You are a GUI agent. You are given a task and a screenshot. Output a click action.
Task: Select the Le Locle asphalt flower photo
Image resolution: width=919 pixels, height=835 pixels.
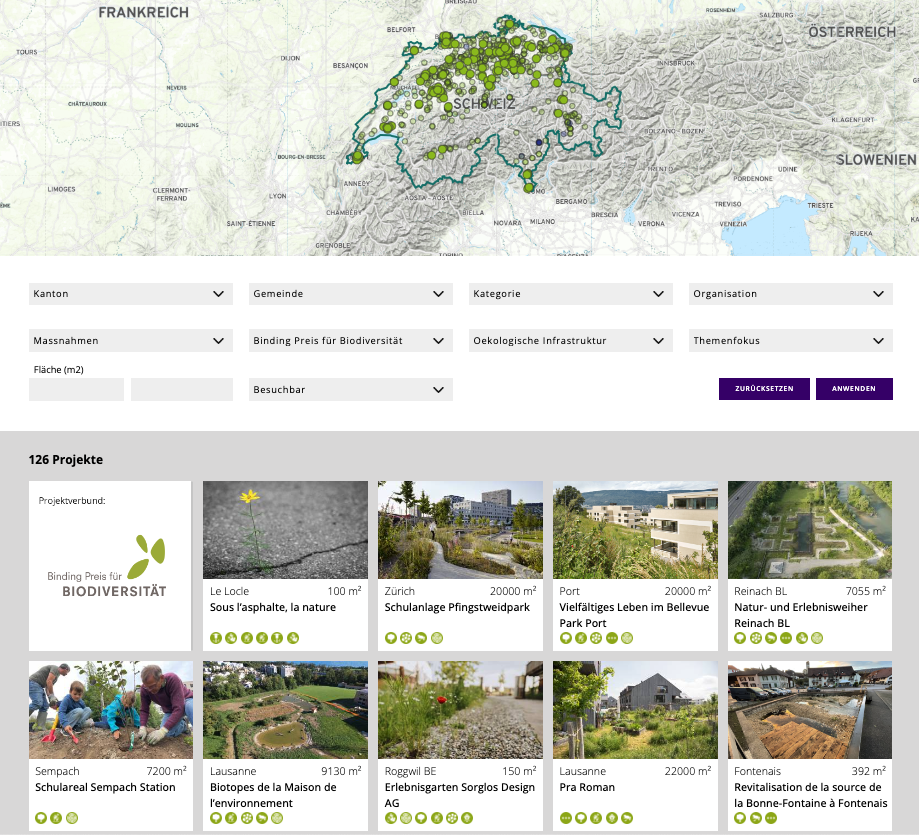tap(285, 530)
